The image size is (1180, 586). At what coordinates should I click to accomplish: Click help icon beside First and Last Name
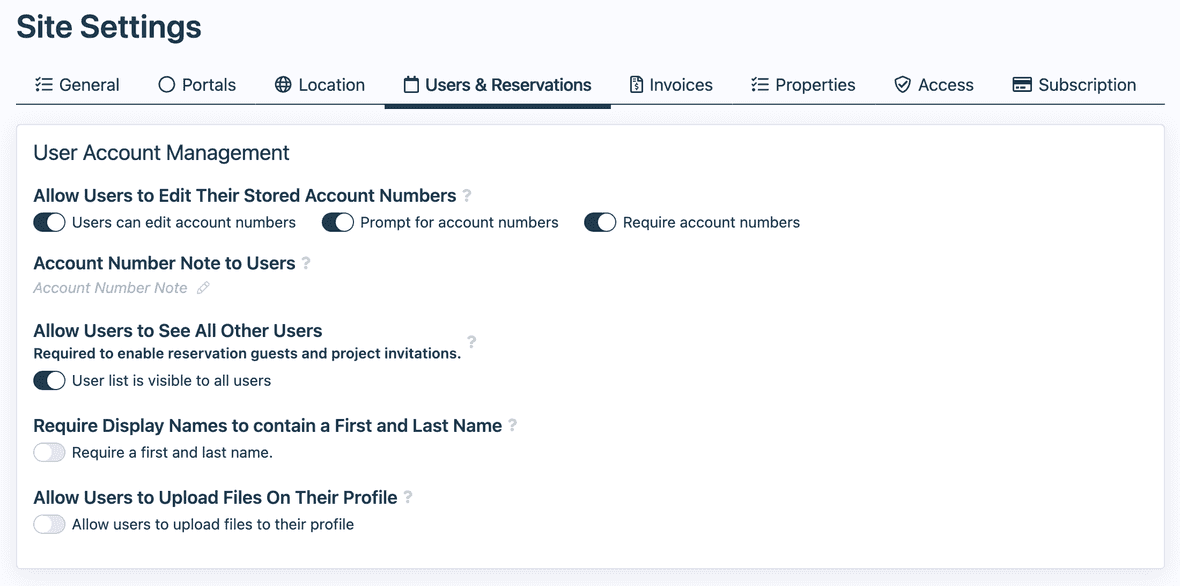click(512, 426)
